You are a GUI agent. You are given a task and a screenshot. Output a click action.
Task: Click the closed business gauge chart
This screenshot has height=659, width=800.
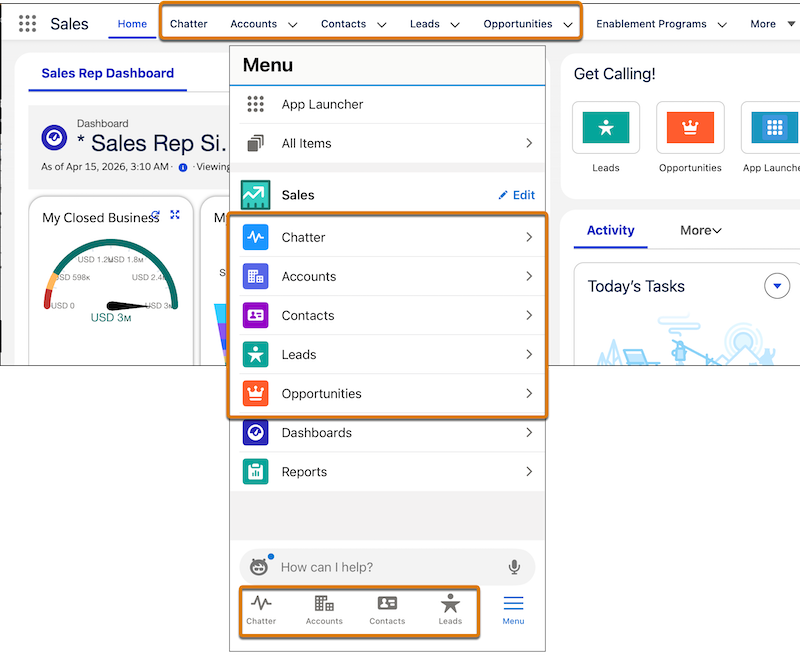[x=111, y=275]
